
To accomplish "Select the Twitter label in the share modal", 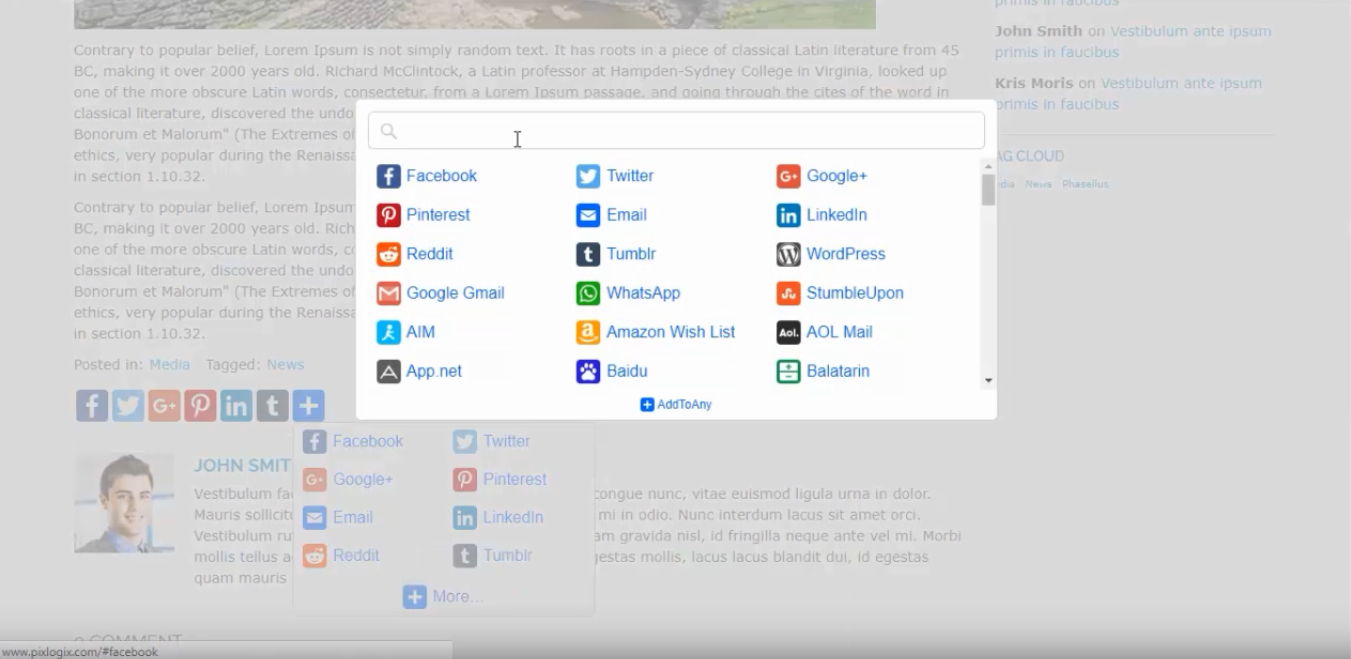I will coord(630,176).
